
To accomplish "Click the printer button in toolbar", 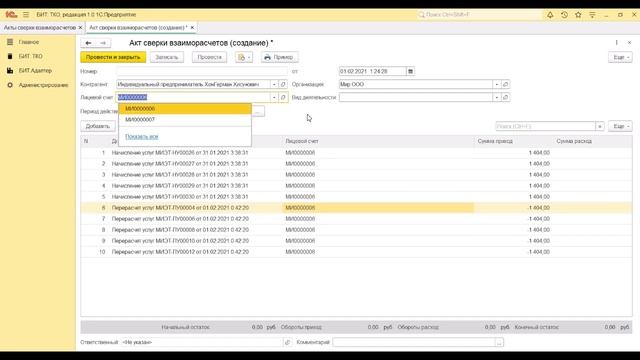I will click(280, 57).
